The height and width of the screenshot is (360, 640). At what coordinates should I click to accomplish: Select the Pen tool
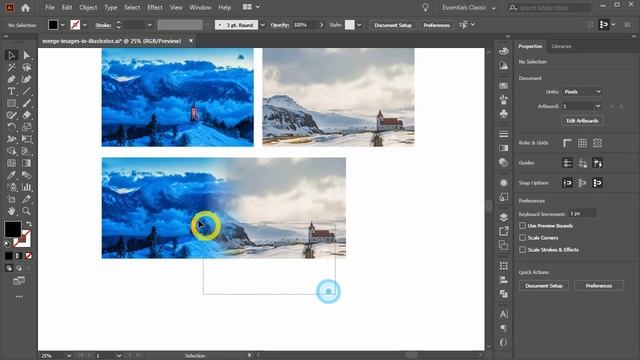point(11,79)
